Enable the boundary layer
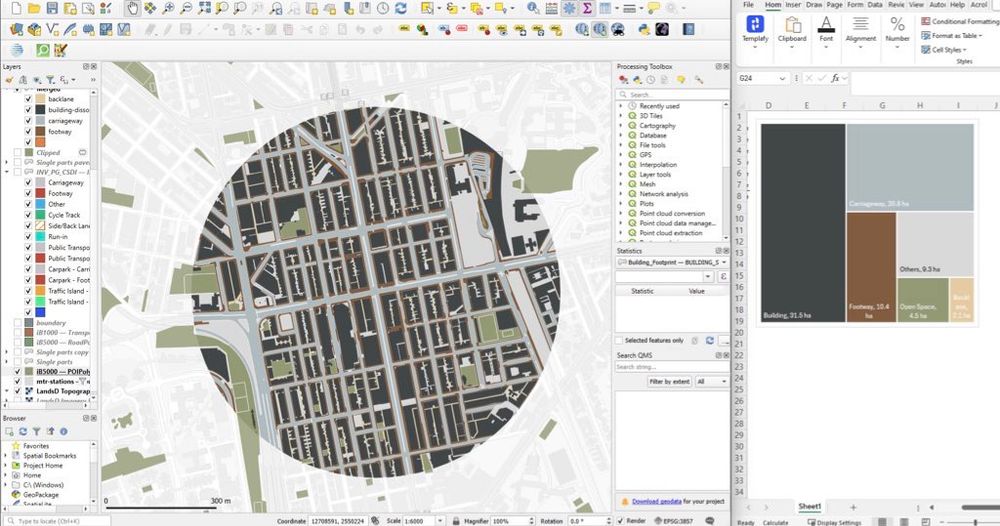Screen dimensions: 1000x526 click(17, 323)
